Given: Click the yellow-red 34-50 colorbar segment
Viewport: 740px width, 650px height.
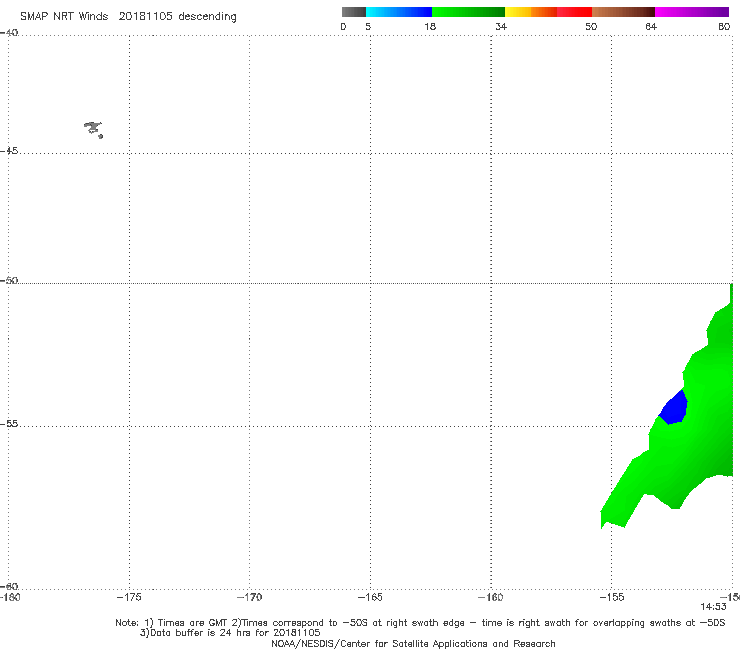Looking at the screenshot, I should 548,12.
